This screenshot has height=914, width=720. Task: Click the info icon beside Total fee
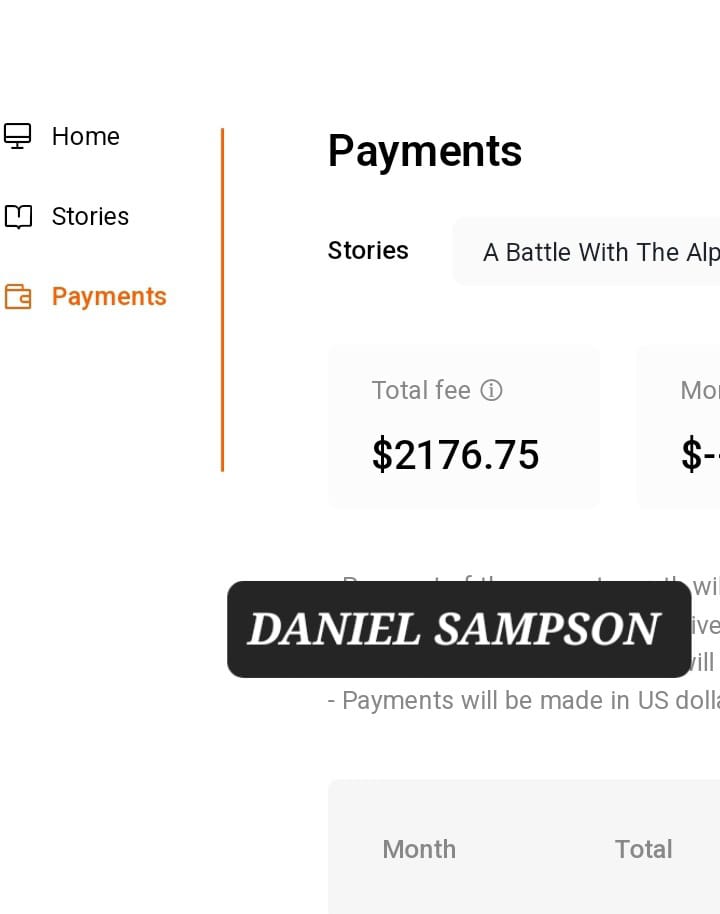(491, 390)
